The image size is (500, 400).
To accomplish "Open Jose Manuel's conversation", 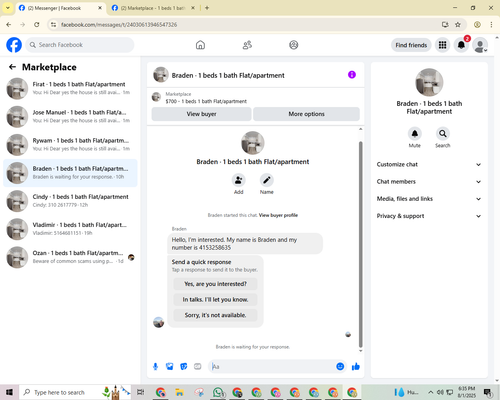I will pos(70,117).
